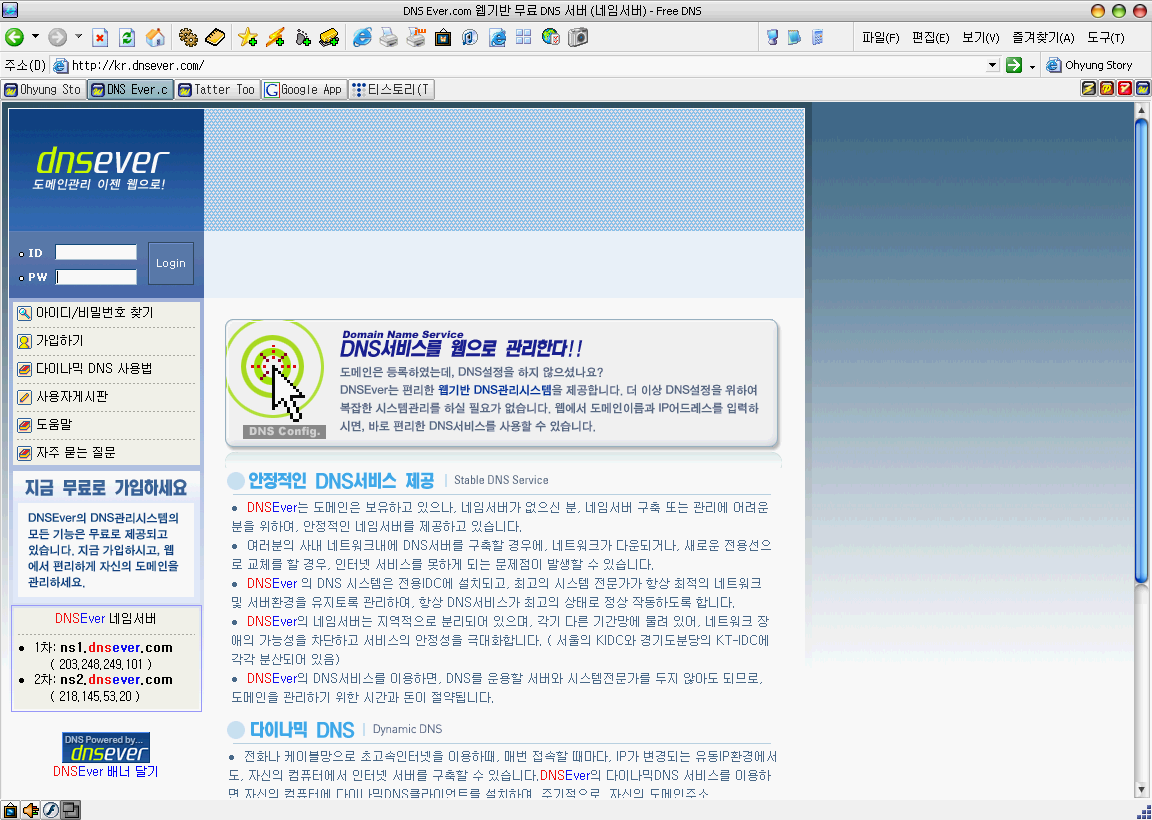Open the 도구(T) menu
This screenshot has width=1152, height=820.
click(1106, 38)
